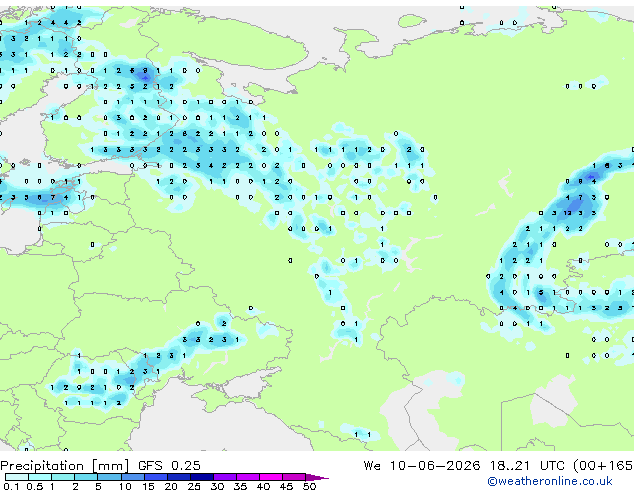Click the legend label '50'
The image size is (634, 490).
[310, 486]
